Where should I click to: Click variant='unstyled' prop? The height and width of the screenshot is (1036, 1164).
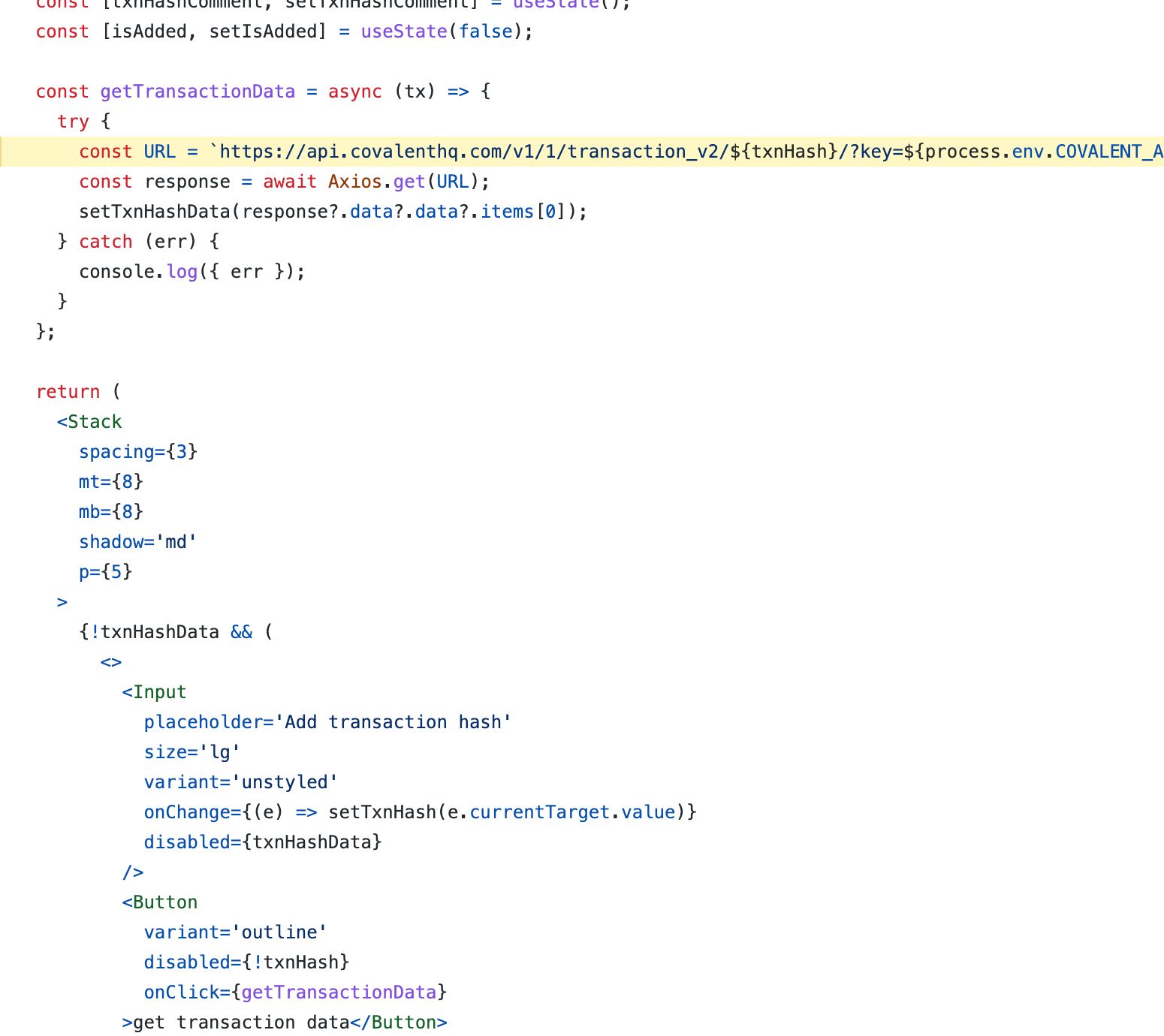(x=241, y=782)
